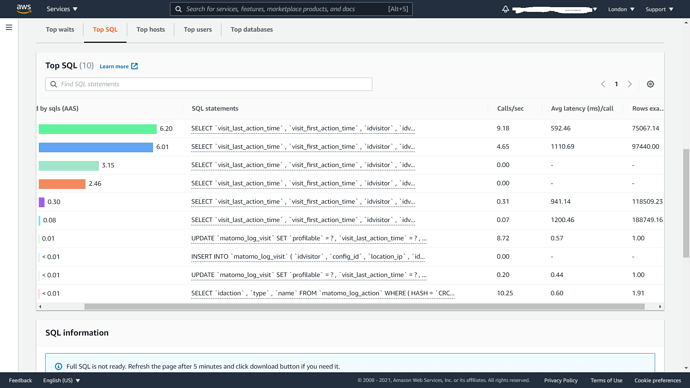
Task: Open the Learn more link
Action: click(x=114, y=66)
